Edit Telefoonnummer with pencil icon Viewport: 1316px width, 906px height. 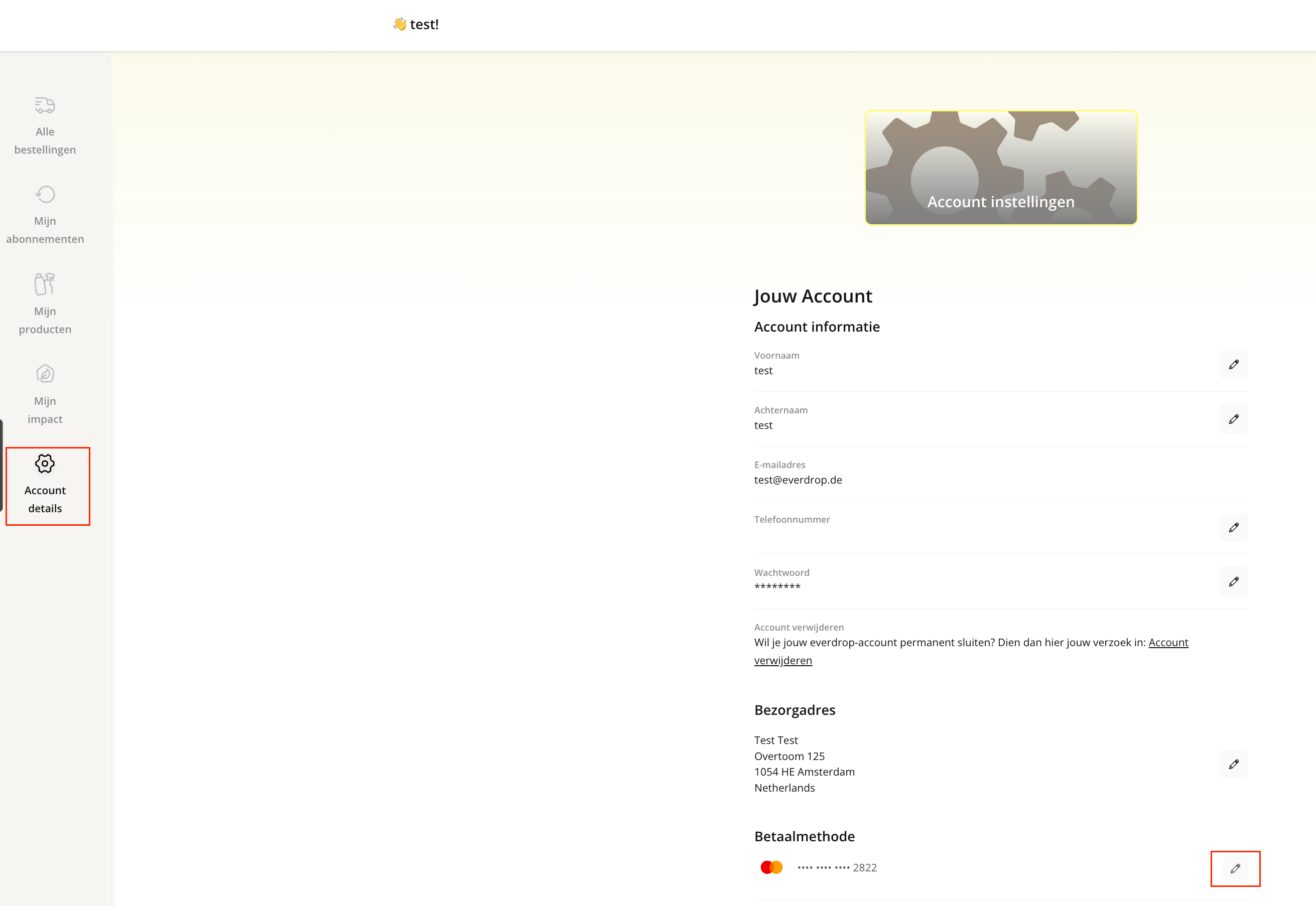[x=1233, y=527]
